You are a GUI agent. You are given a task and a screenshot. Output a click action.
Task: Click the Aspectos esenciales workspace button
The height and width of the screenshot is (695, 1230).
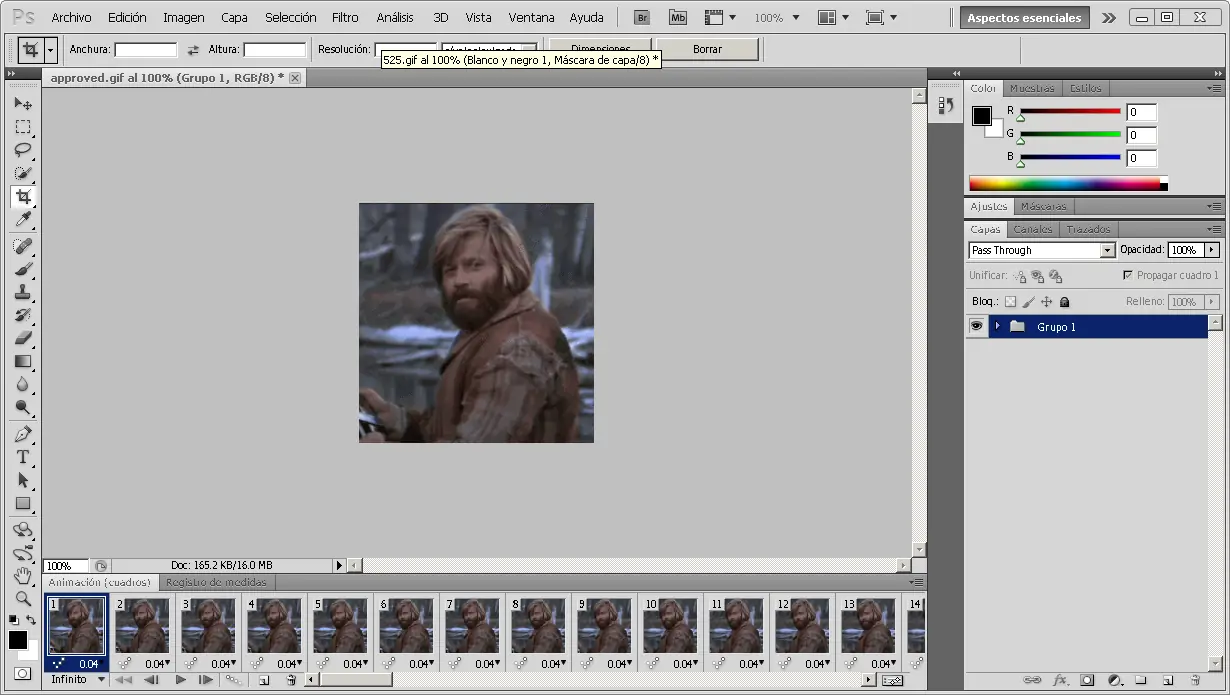(x=1023, y=18)
